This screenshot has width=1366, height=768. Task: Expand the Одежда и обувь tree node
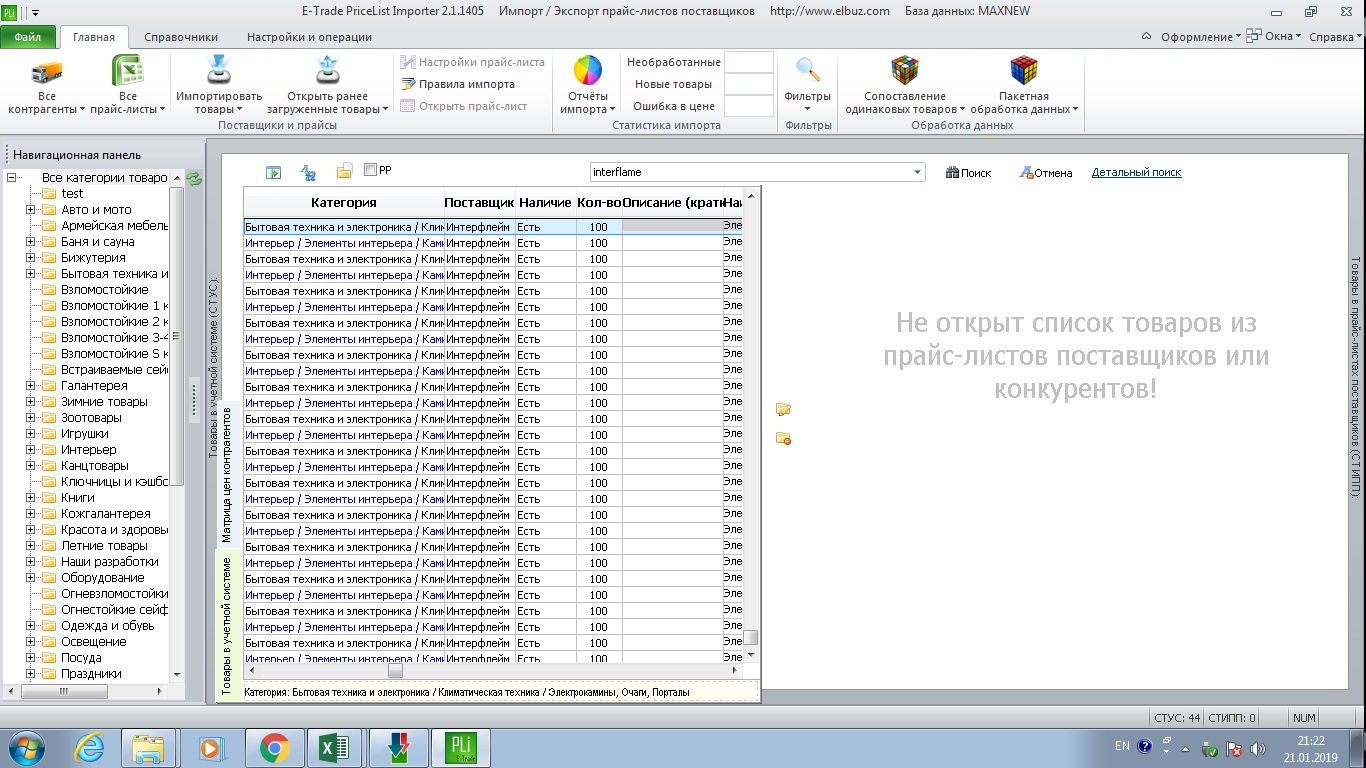30,626
